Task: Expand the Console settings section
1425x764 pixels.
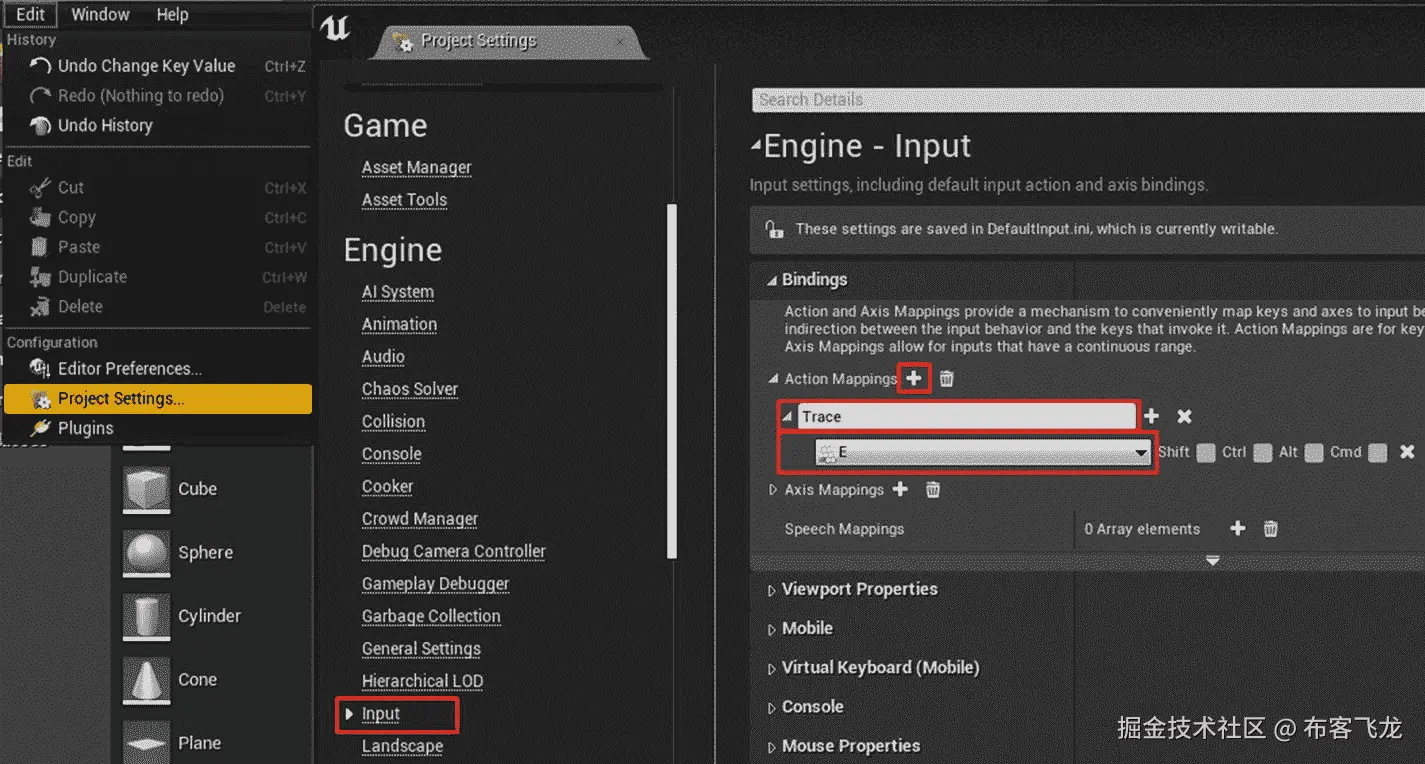Action: pyautogui.click(x=772, y=707)
